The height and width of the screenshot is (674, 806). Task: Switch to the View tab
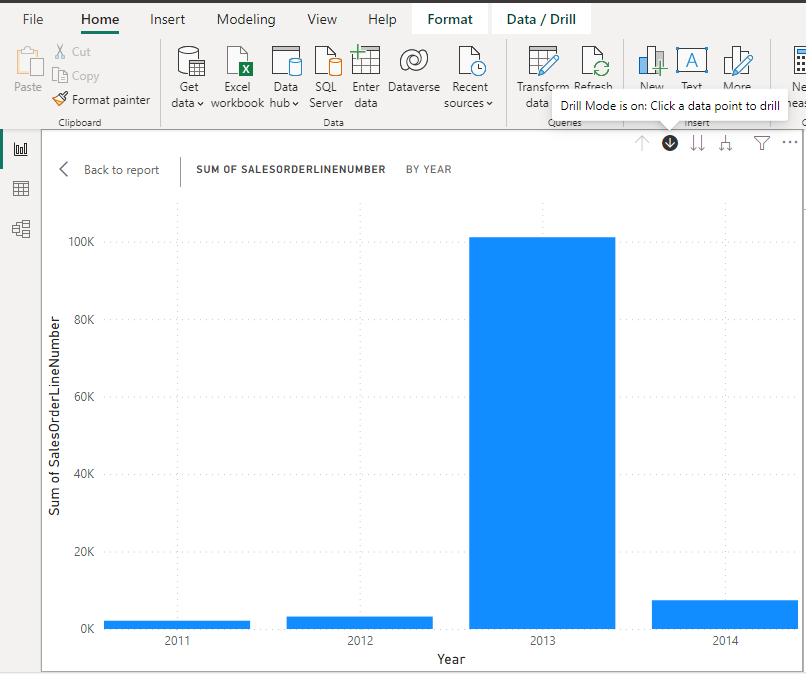click(x=322, y=20)
